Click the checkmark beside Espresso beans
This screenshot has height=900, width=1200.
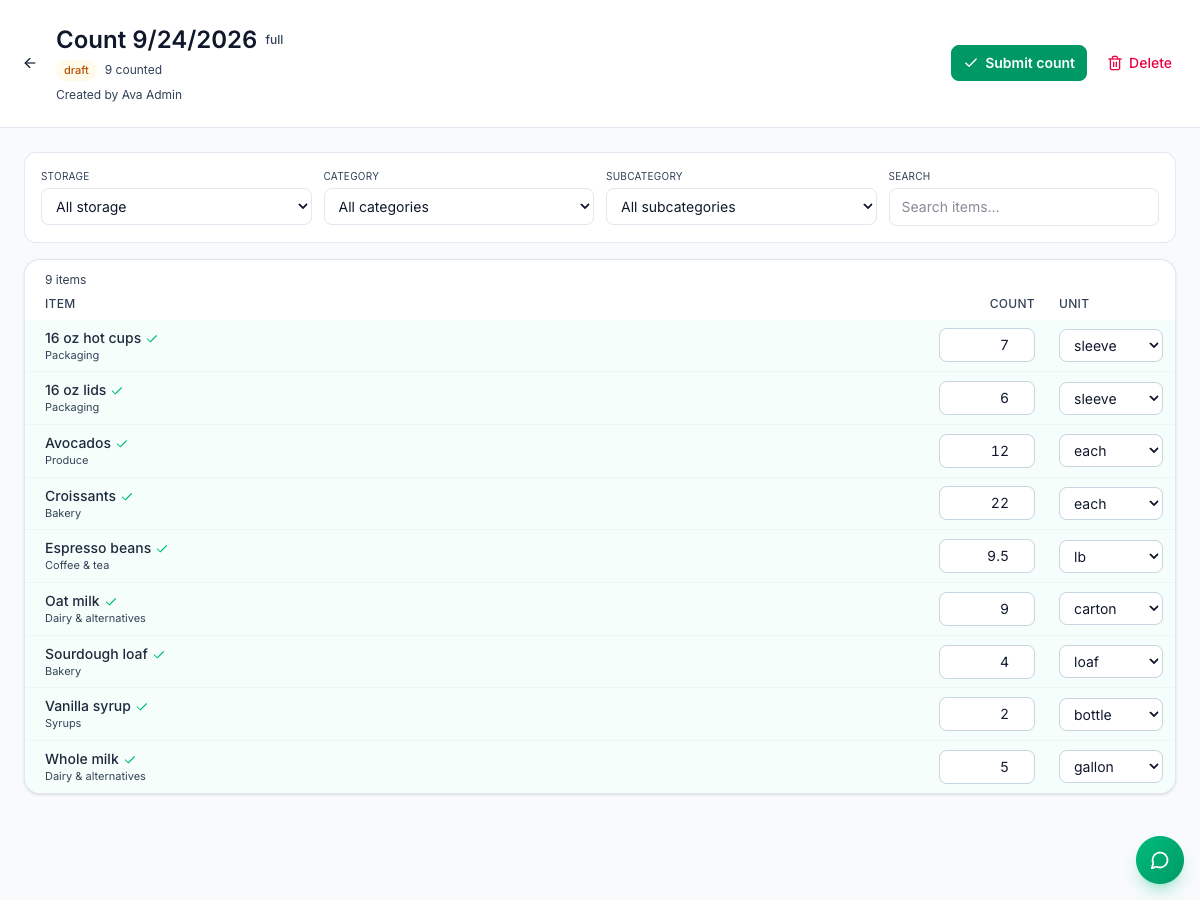click(x=162, y=549)
